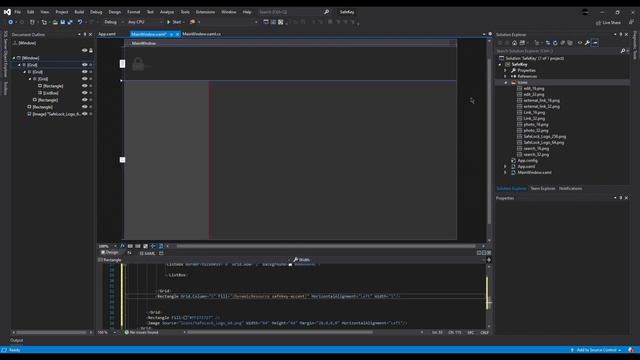Switch to the MainWindow.xaml.cs tab
Image resolution: width=640 pixels, height=360 pixels.
202,34
